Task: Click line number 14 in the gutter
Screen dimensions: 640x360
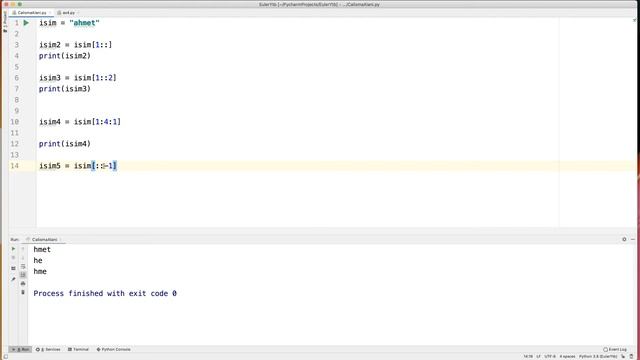Action: [x=15, y=166]
